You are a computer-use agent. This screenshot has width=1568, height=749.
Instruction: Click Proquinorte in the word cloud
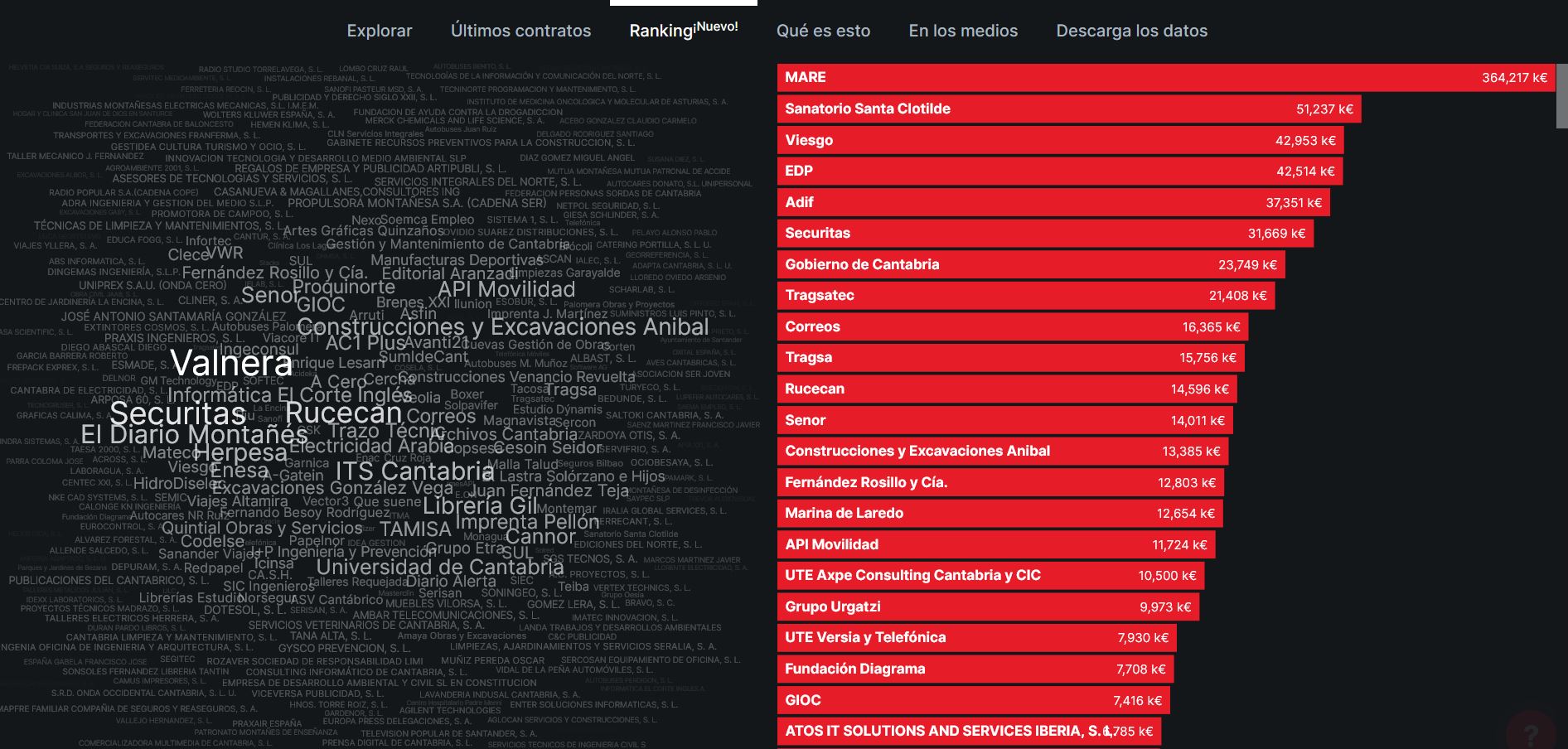point(344,287)
